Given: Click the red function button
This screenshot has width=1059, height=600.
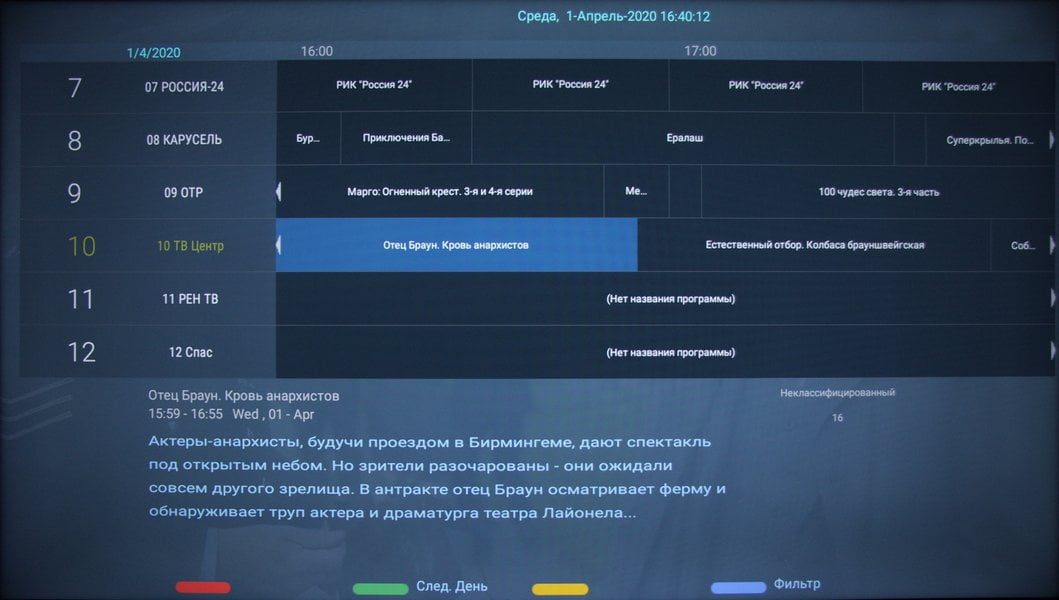Looking at the screenshot, I should (203, 587).
